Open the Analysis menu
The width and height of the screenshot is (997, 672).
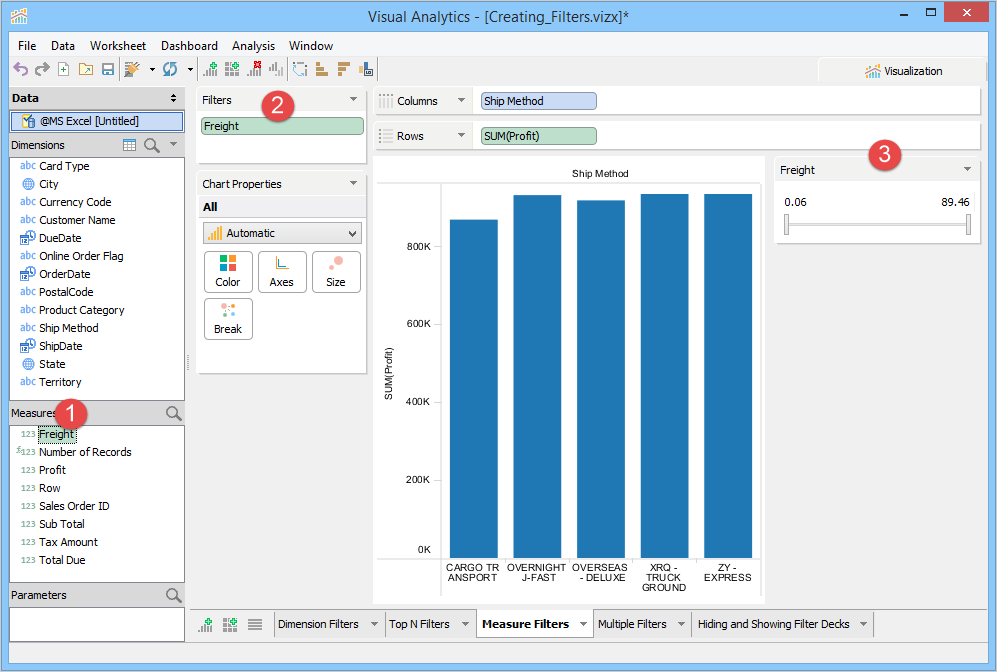coord(253,46)
